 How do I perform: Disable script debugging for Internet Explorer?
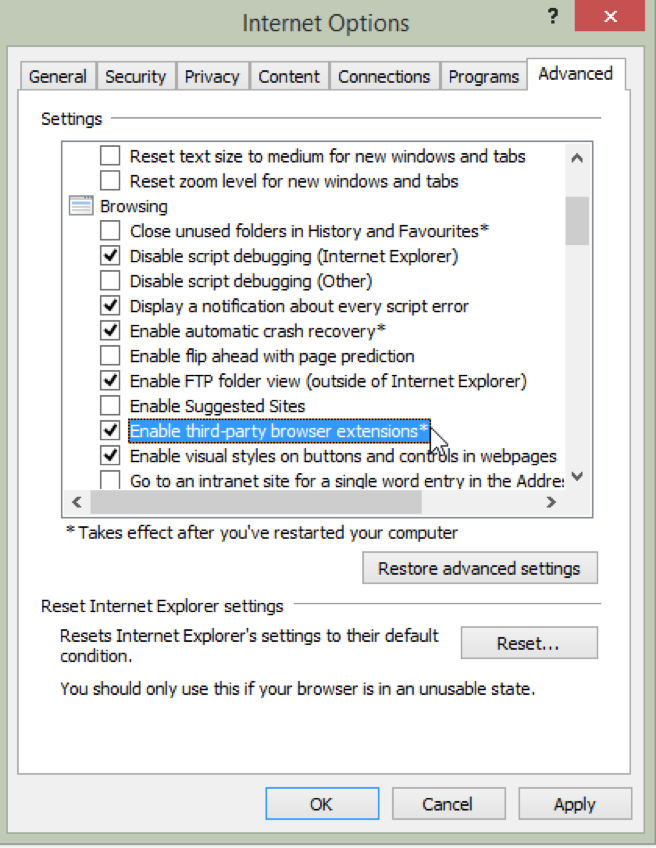point(111,255)
